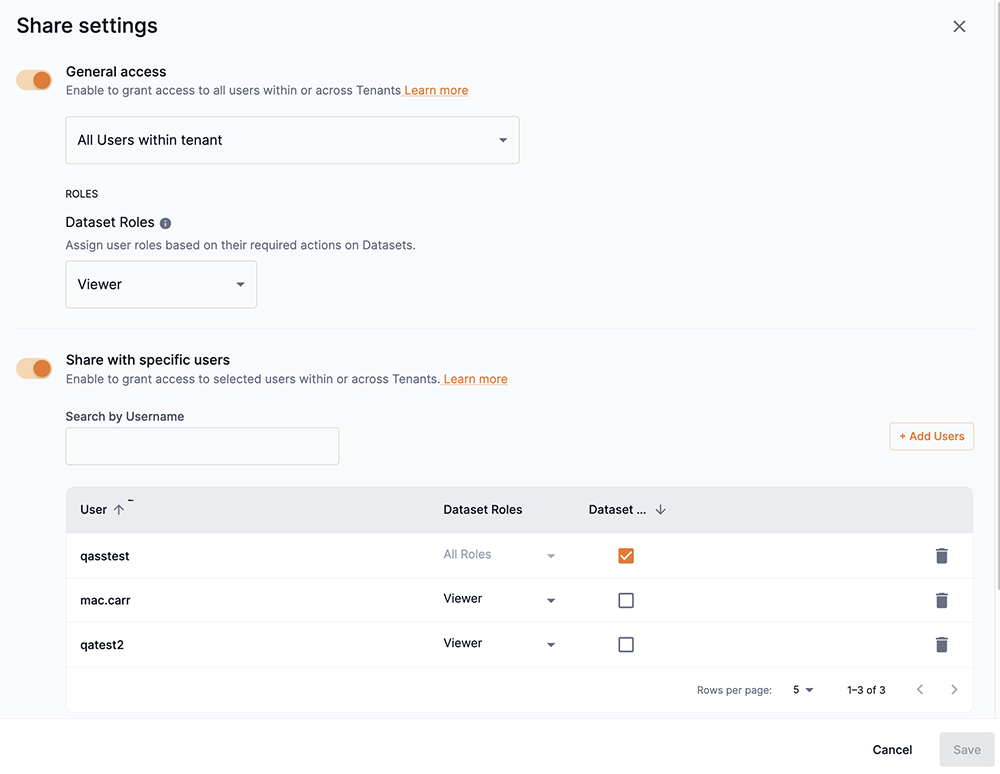Delete qatest2 using its trash icon
This screenshot has height=774, width=1000.
(x=941, y=644)
